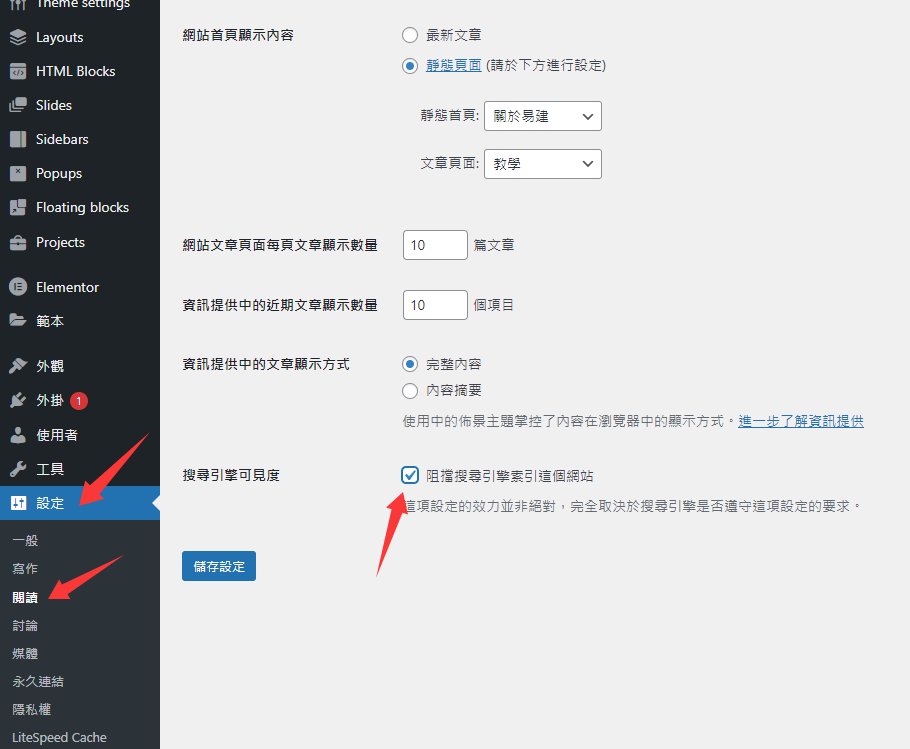Select the 最新文章 radio button
This screenshot has width=910, height=749.
click(410, 35)
